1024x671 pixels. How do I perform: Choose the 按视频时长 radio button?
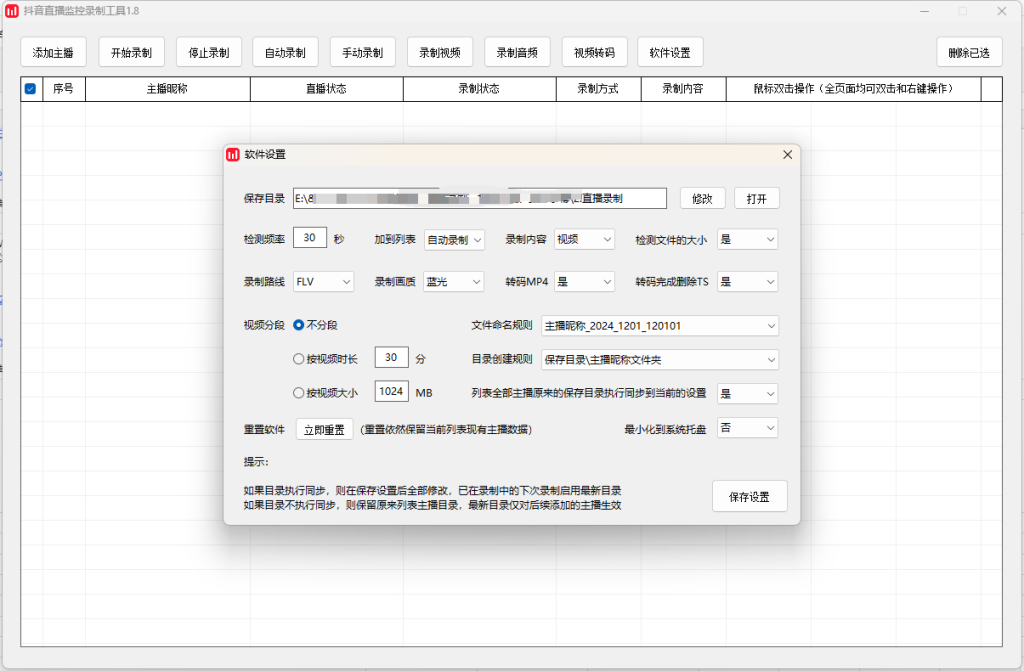point(299,359)
